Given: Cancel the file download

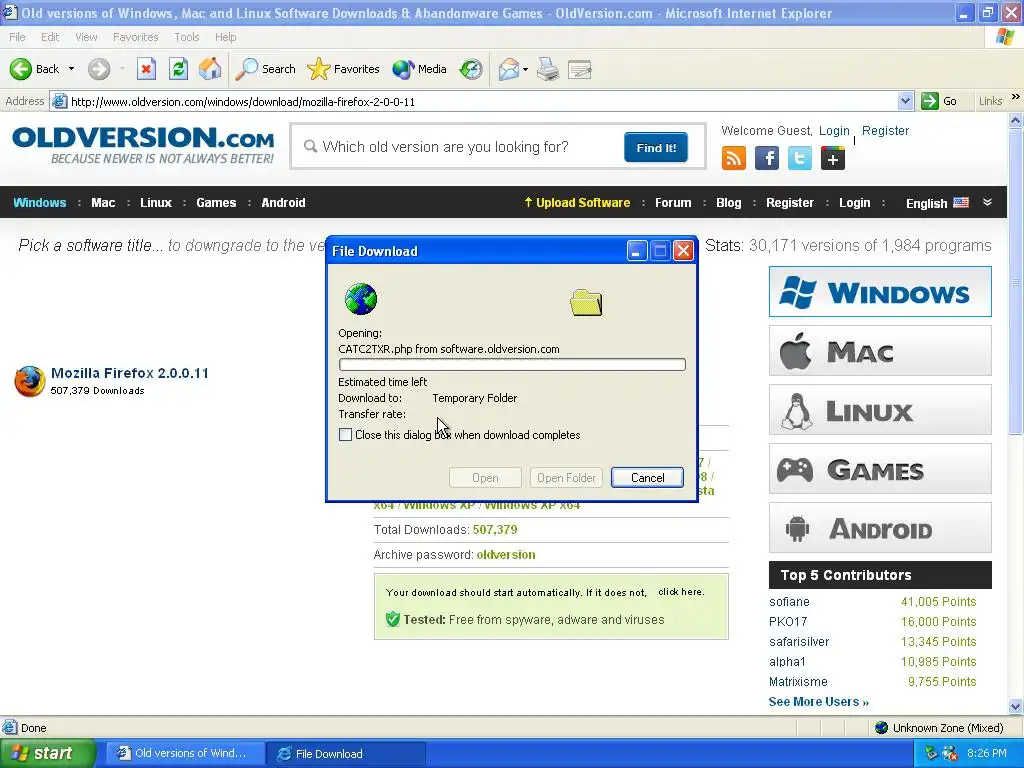Looking at the screenshot, I should pyautogui.click(x=647, y=477).
